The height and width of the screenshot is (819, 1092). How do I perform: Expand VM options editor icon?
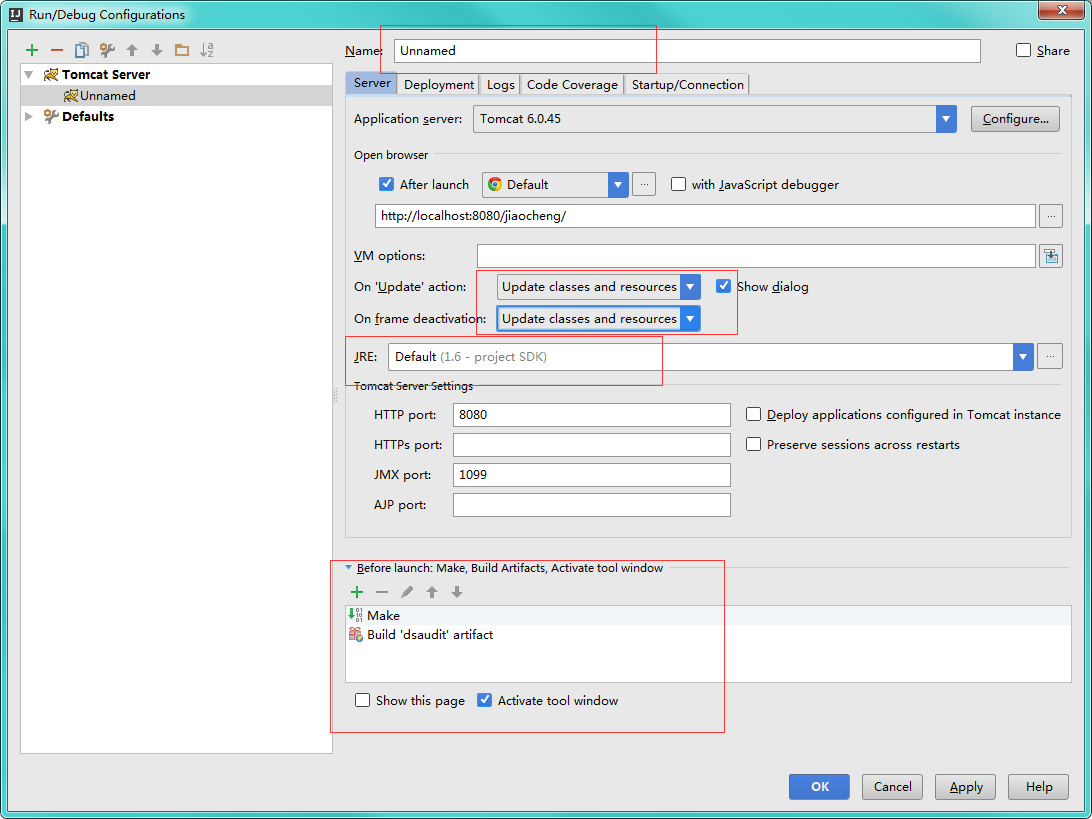1050,256
